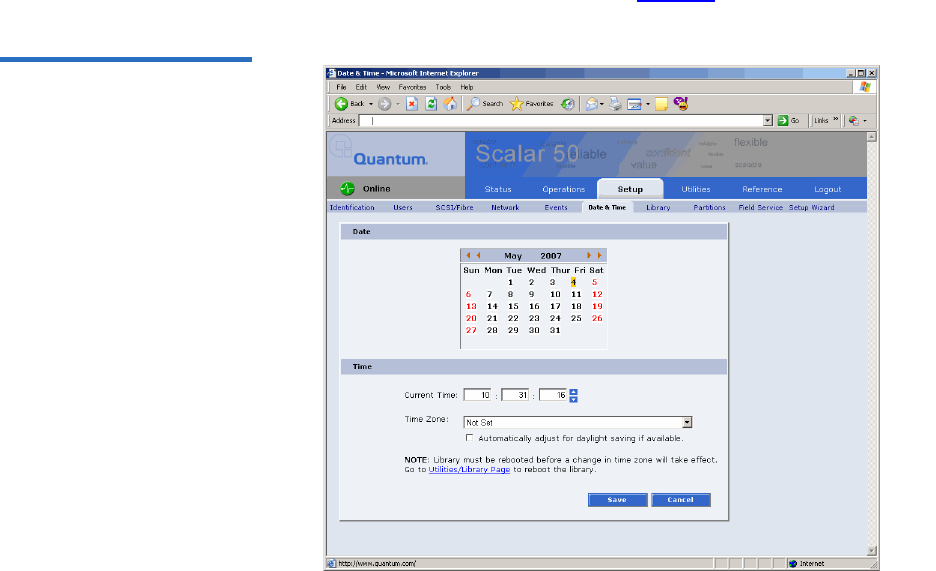Click the Quantum logo
Viewport: 936px width, 571px height.
(x=390, y=159)
